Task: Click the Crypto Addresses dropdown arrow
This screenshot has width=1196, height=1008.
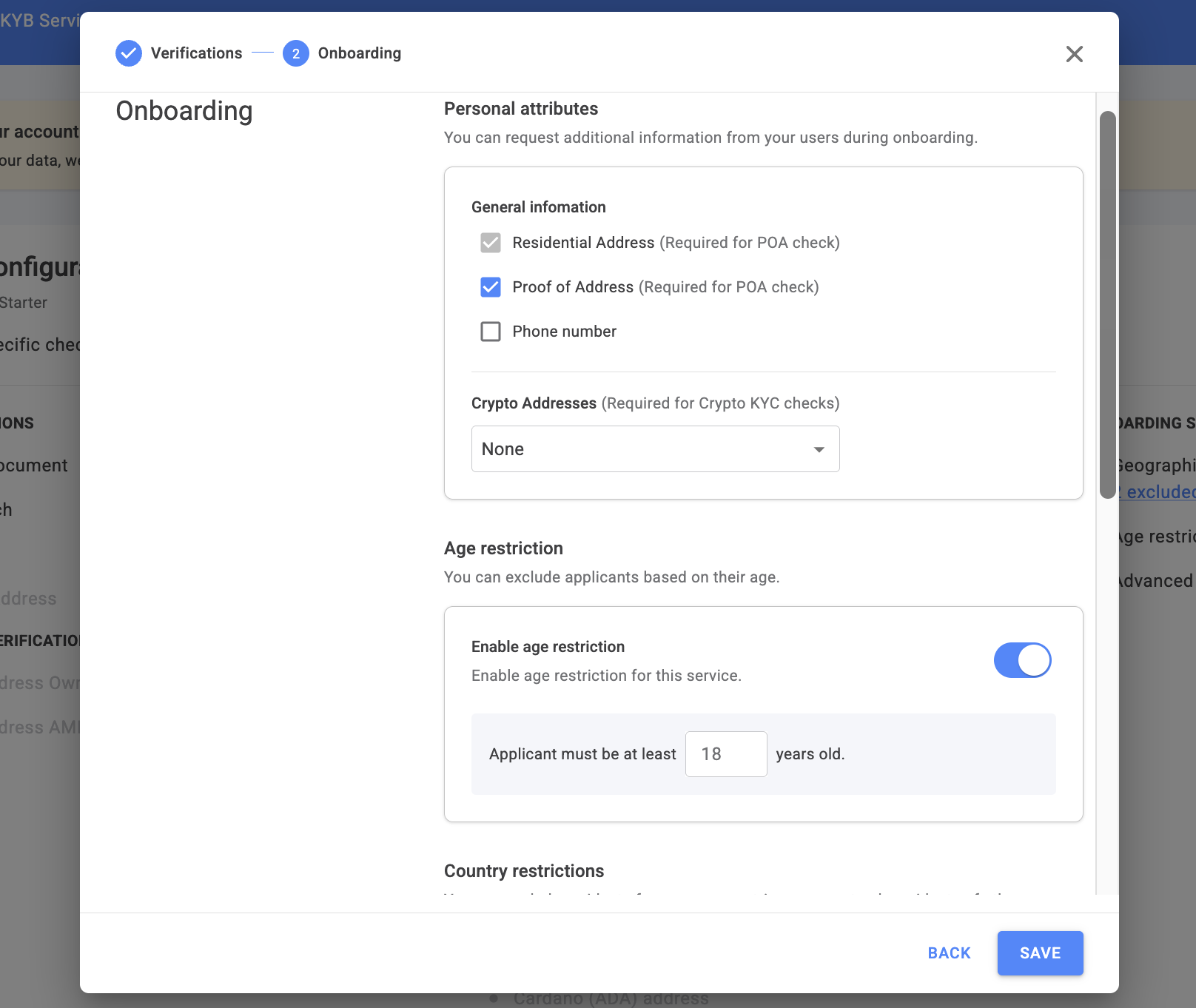Action: coord(819,449)
